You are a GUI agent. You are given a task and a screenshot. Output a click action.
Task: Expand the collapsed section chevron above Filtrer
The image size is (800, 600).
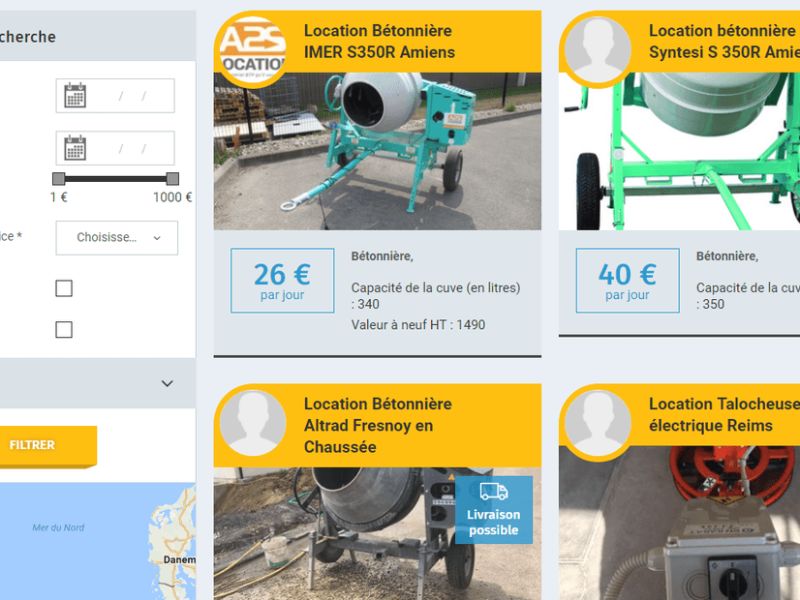[167, 383]
